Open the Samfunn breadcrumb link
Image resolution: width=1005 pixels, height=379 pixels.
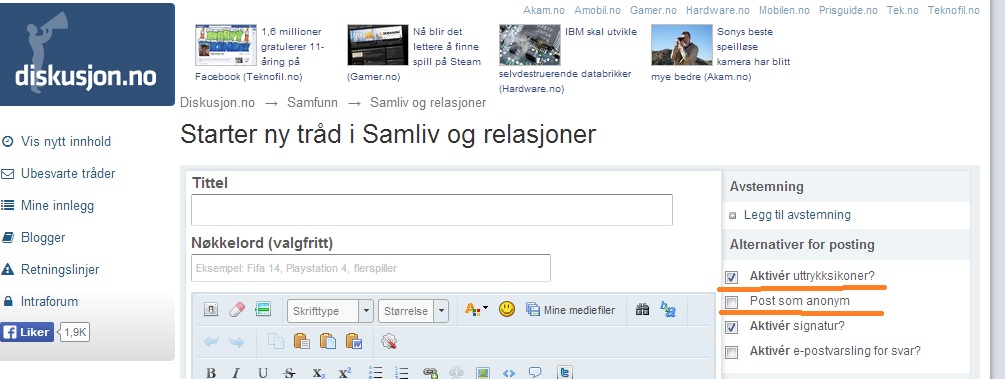click(313, 103)
